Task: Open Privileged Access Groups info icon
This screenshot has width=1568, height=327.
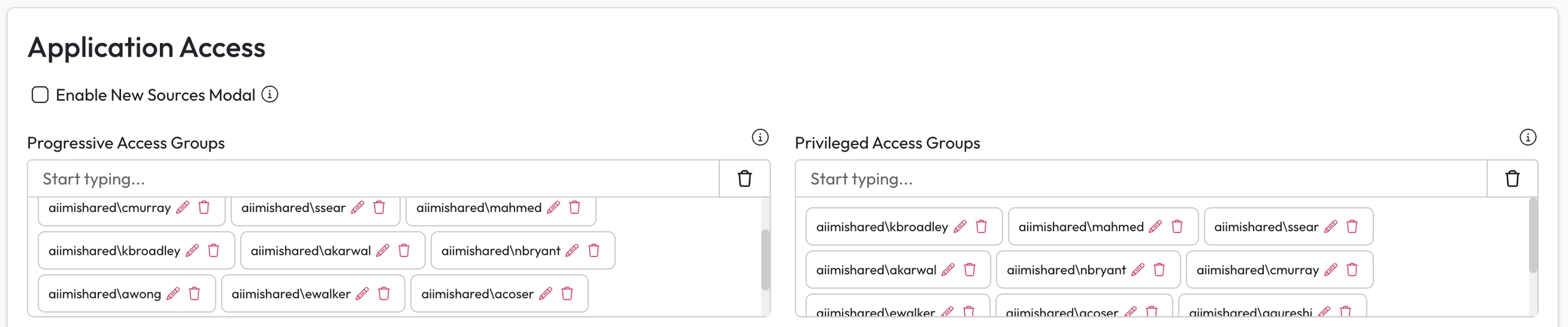Action: 1528,138
